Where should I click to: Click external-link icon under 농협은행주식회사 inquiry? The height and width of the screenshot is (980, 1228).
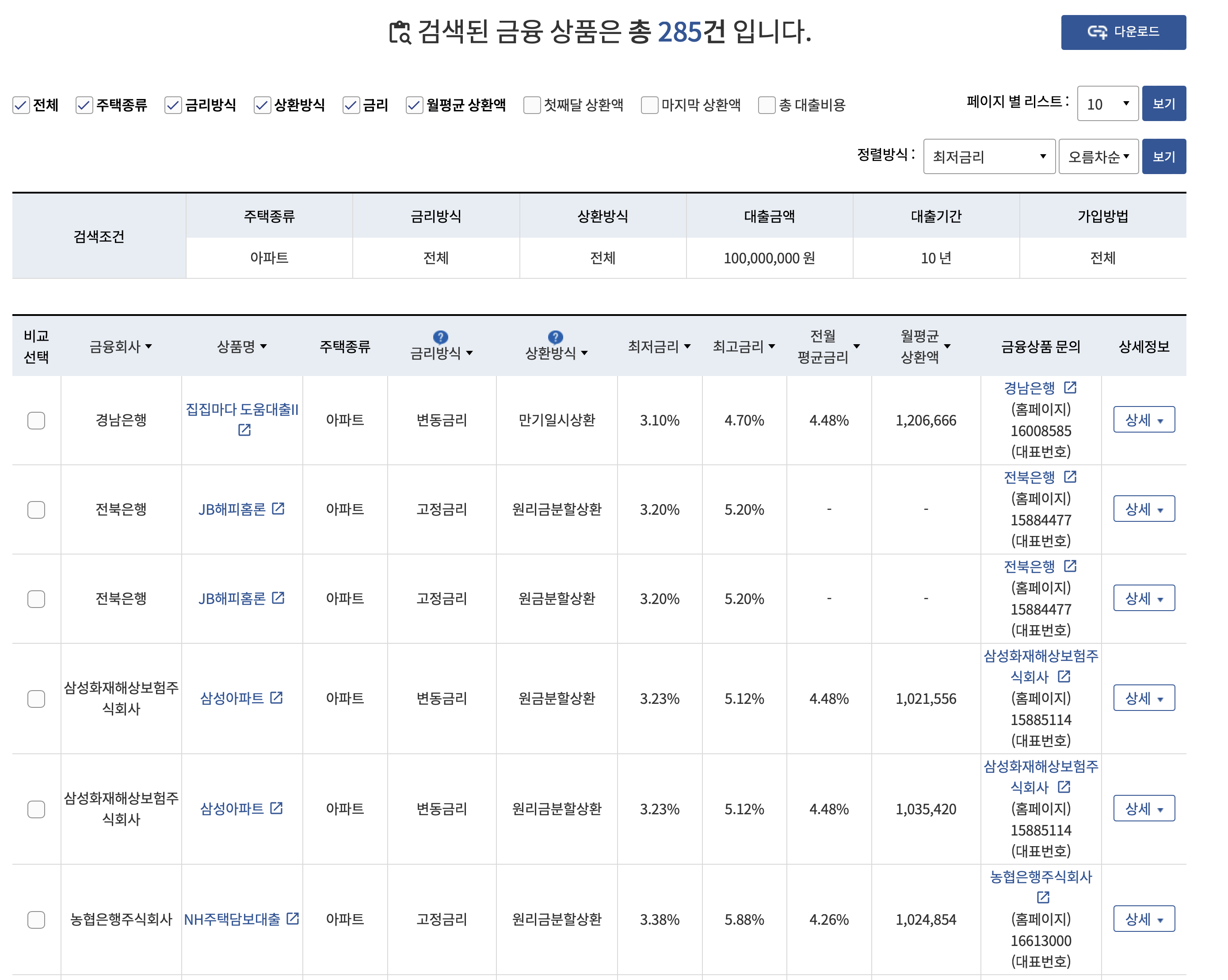pos(1043,897)
